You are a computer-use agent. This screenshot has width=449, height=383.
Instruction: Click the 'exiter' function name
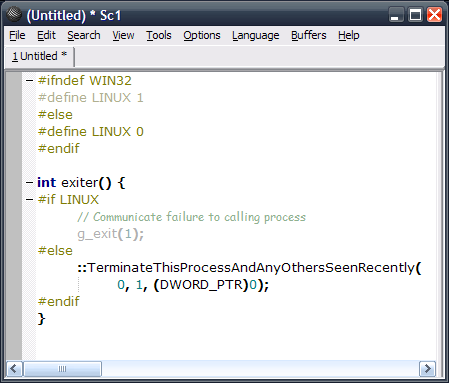tap(80, 183)
